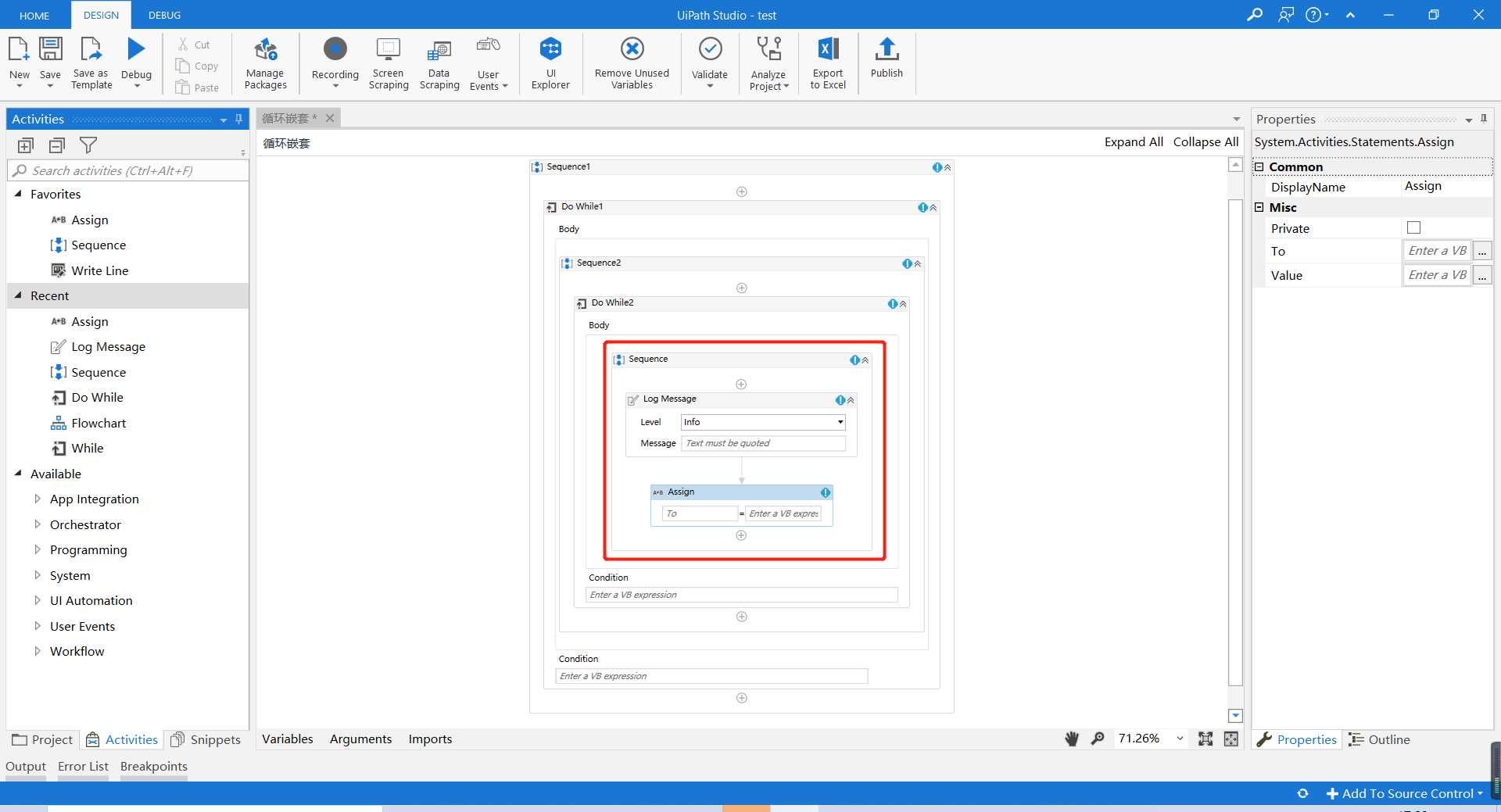Image resolution: width=1501 pixels, height=812 pixels.
Task: Collapse the Common property group
Action: 1259,166
